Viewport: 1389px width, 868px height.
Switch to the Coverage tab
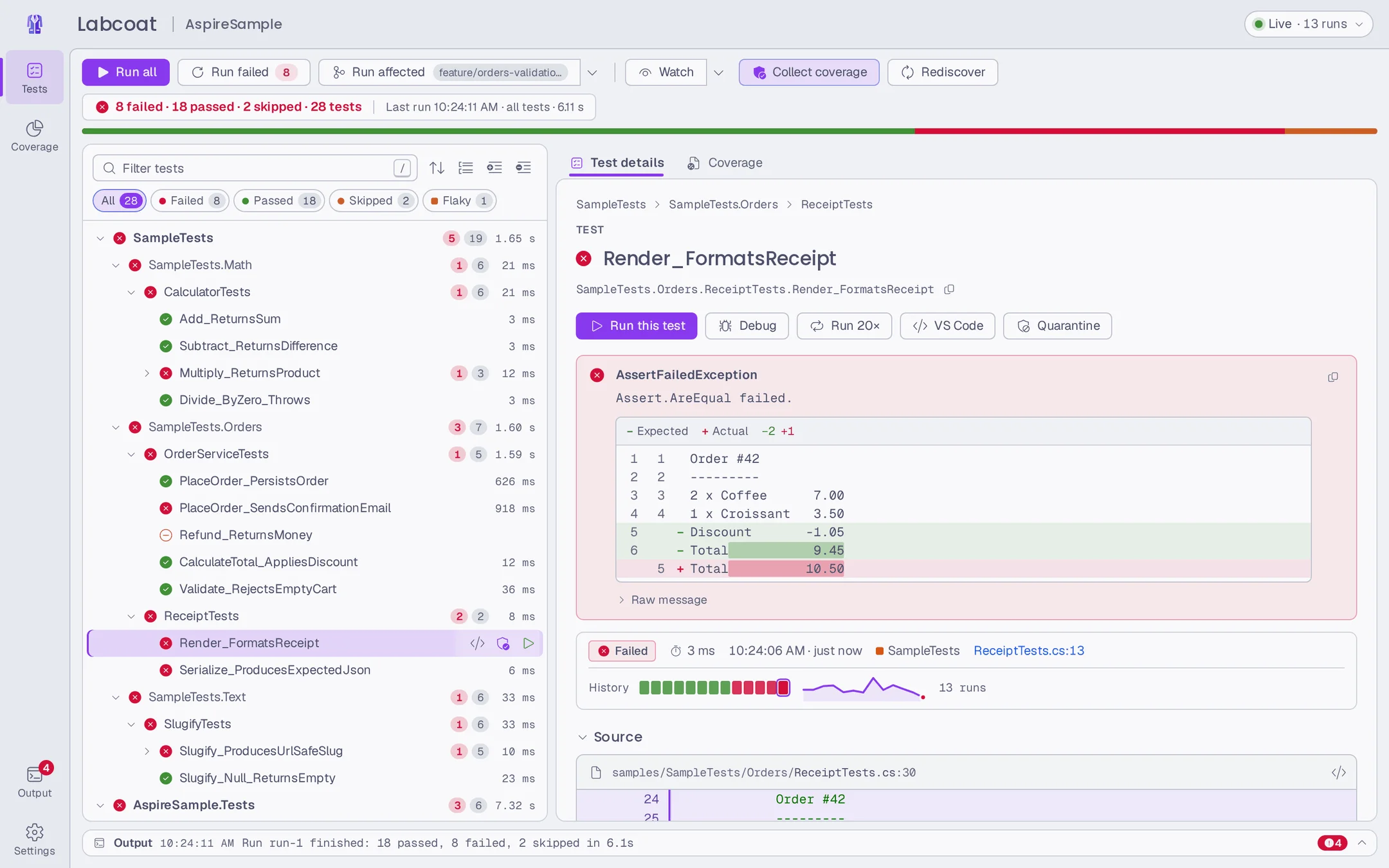click(x=725, y=163)
